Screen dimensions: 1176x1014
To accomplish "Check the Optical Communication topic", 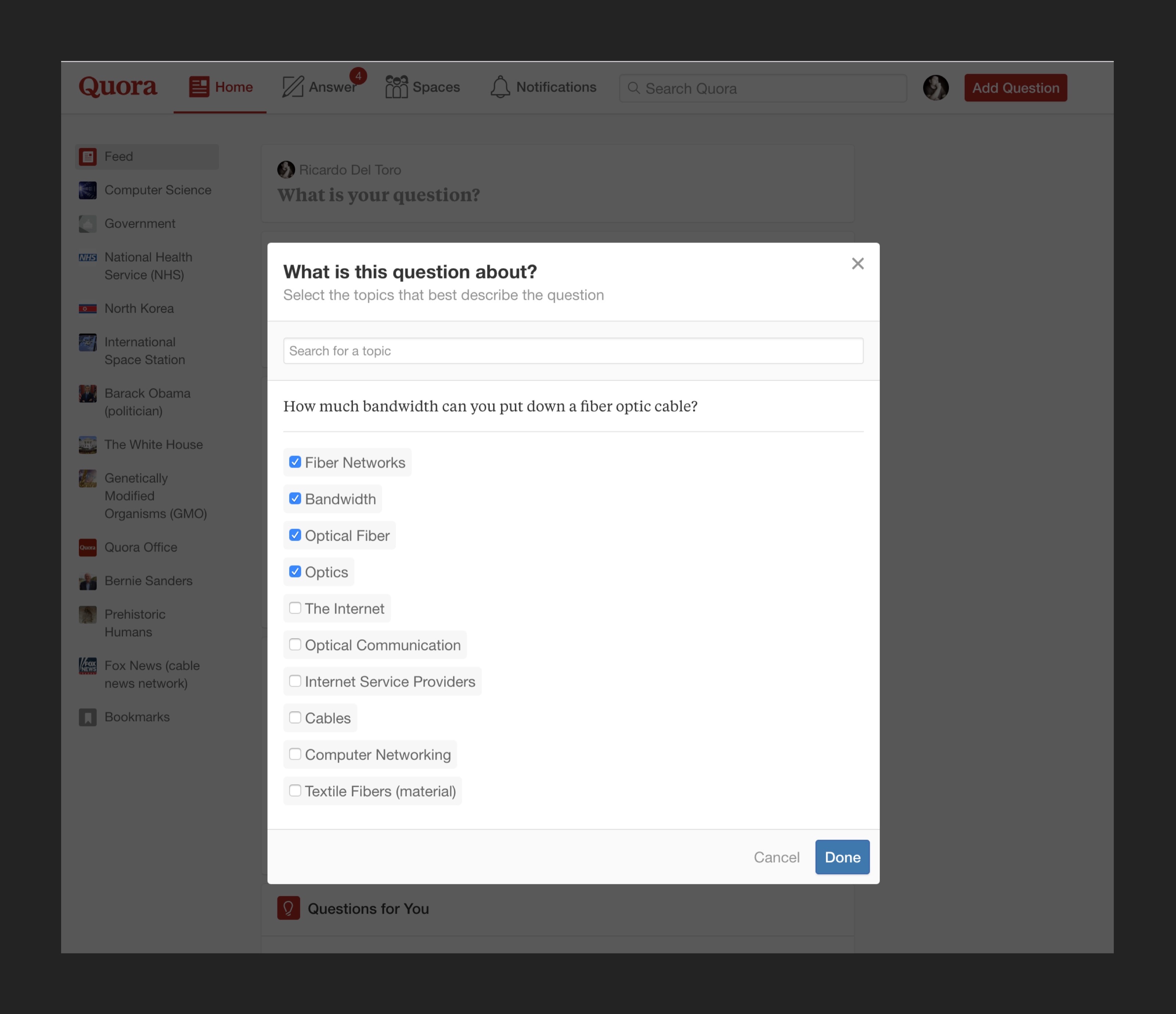I will 295,645.
